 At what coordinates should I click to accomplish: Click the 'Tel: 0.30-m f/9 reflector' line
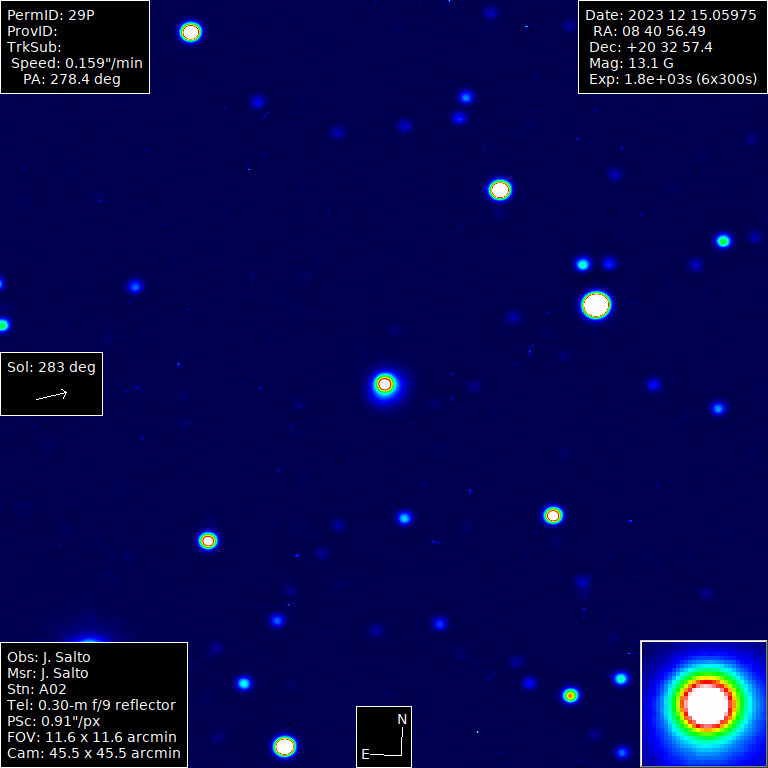tap(91, 705)
